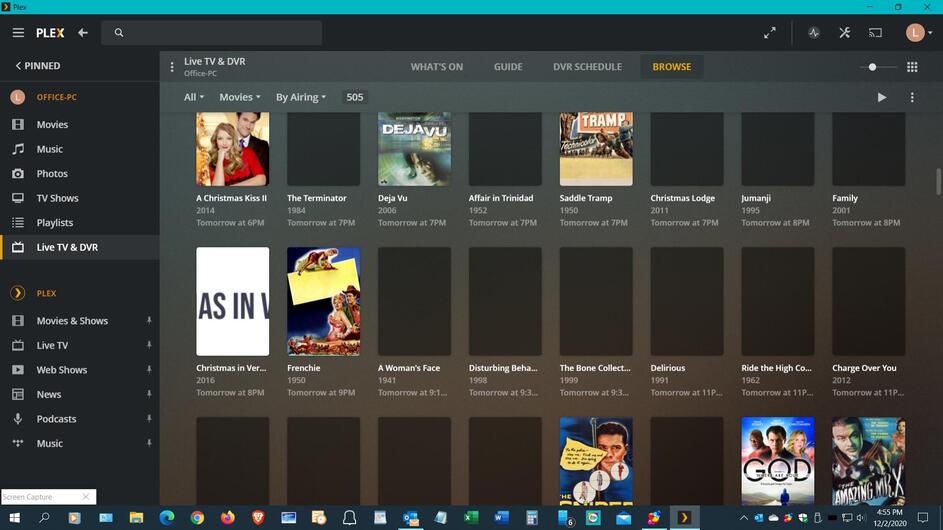The image size is (943, 530).
Task: Open the By Airing sort dropdown
Action: tap(300, 97)
